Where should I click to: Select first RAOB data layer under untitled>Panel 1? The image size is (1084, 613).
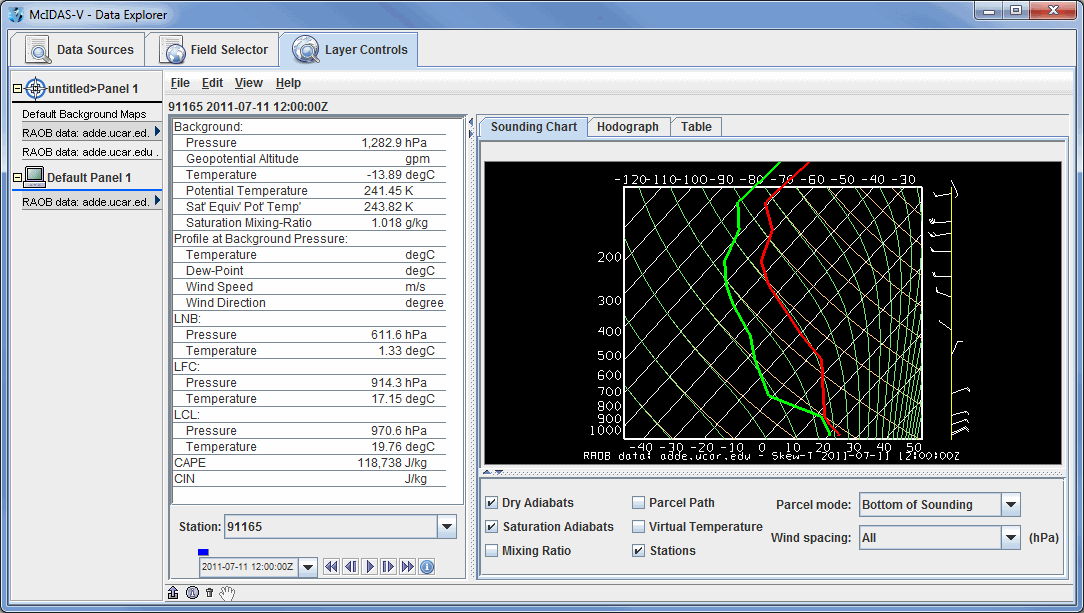pos(86,133)
